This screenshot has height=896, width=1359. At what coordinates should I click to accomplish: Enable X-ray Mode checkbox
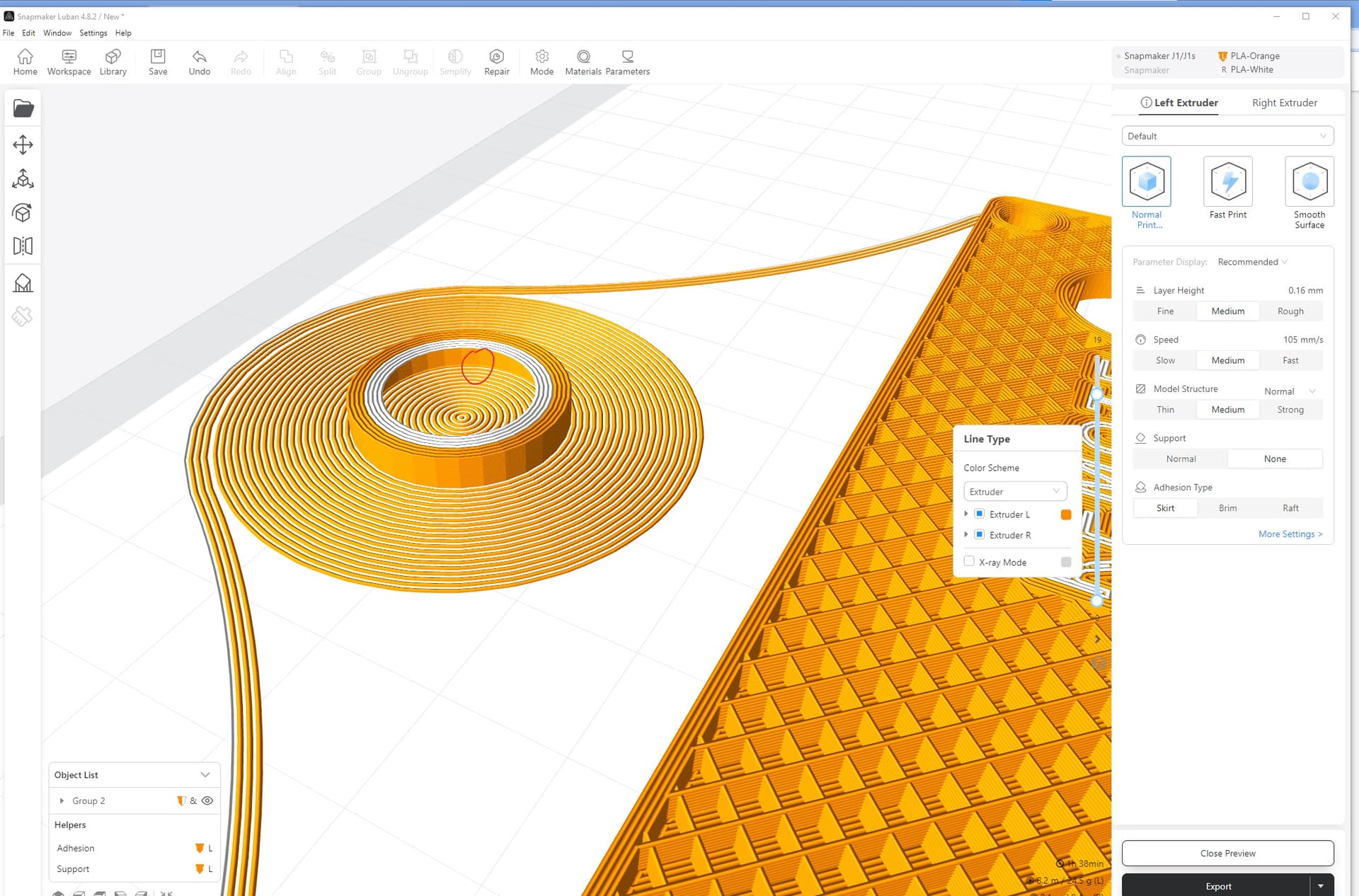969,561
